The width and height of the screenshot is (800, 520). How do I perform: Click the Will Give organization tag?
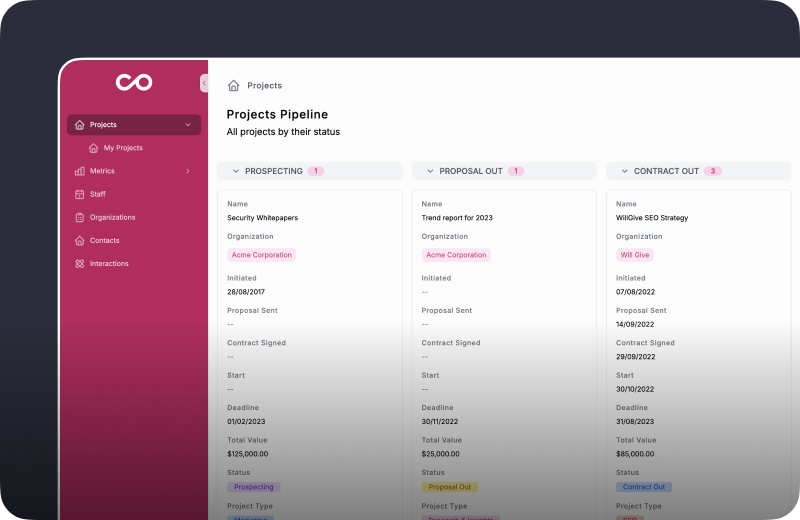(635, 255)
